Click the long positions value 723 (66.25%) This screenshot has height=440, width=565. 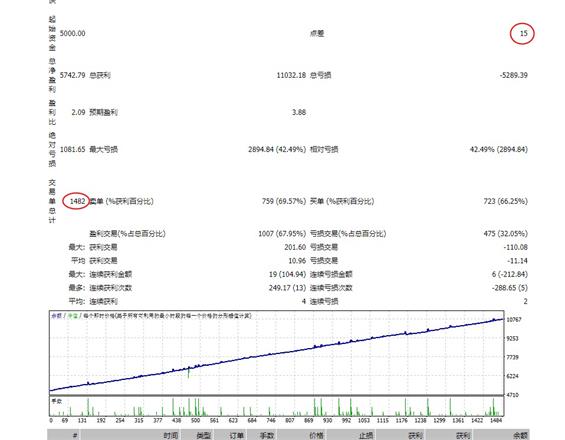point(506,201)
